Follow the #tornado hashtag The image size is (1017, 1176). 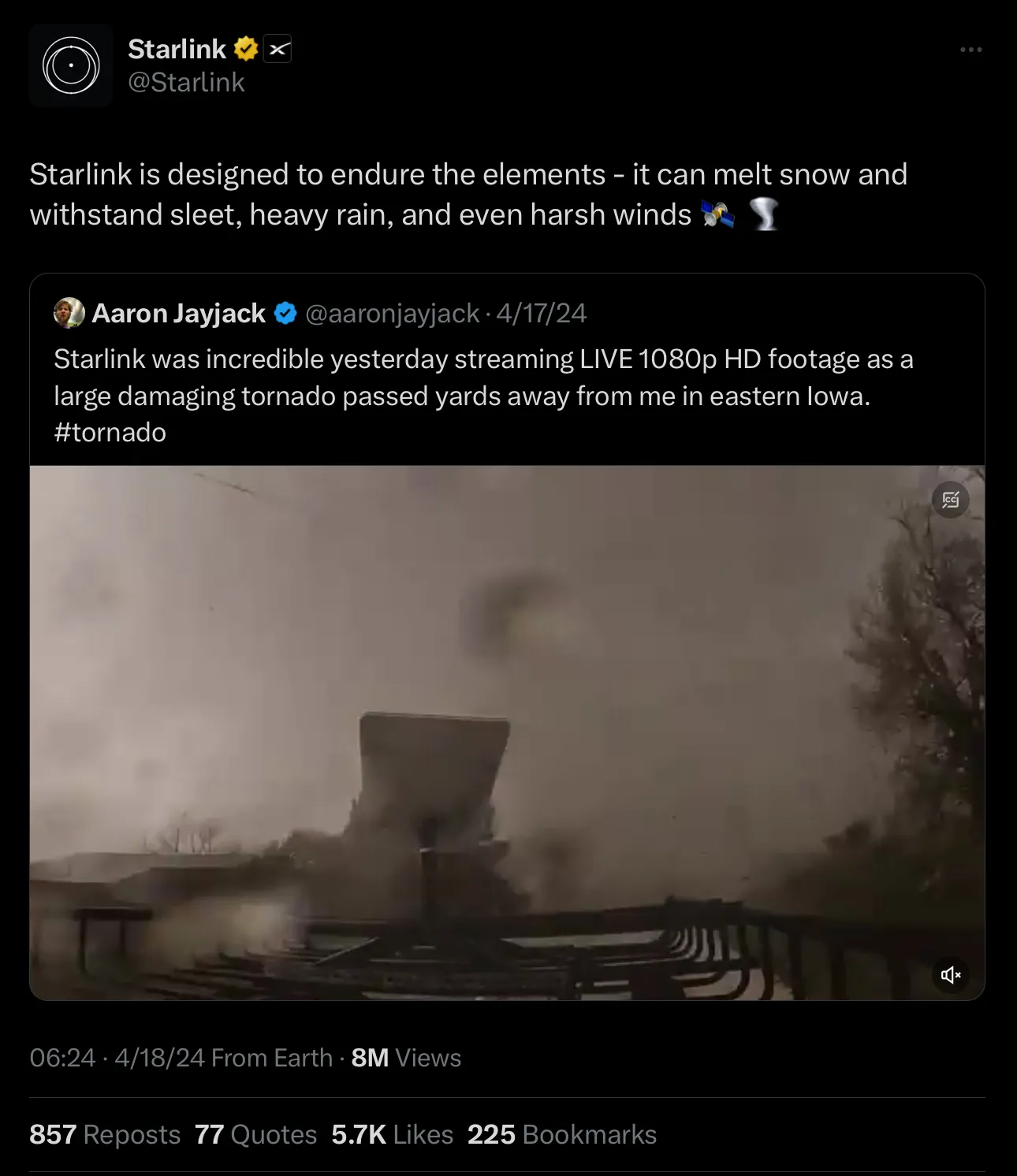110,433
